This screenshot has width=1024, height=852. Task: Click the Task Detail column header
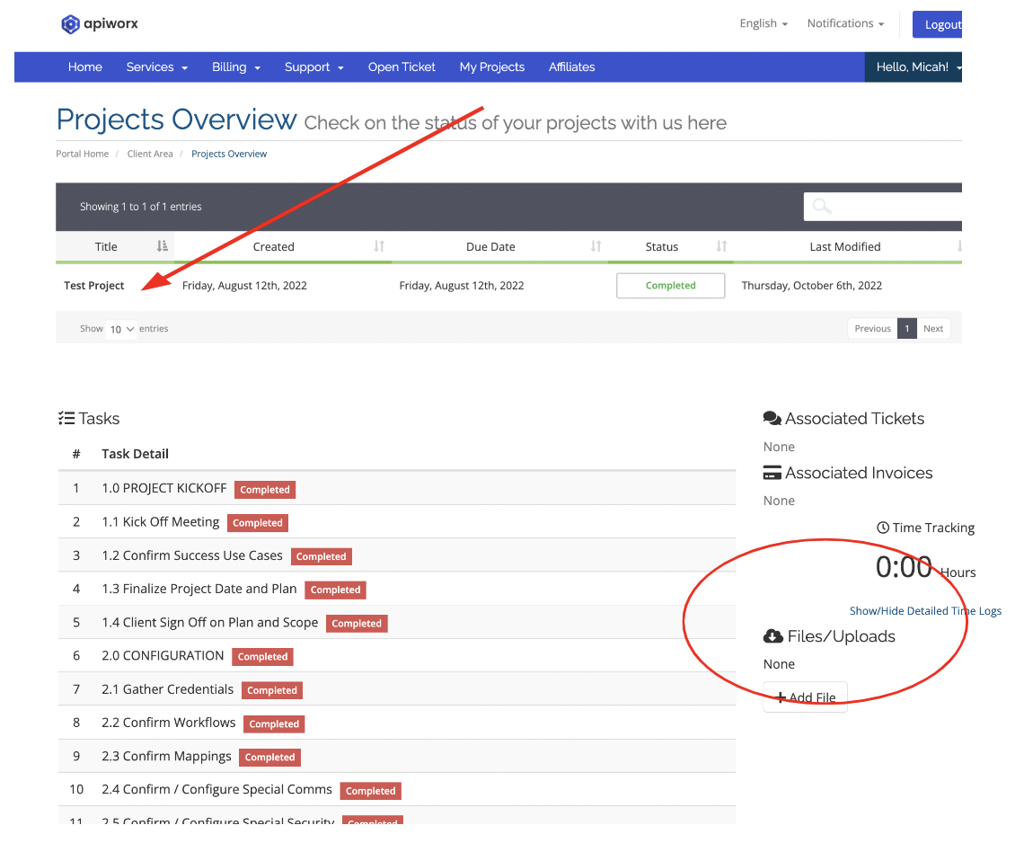coord(135,454)
